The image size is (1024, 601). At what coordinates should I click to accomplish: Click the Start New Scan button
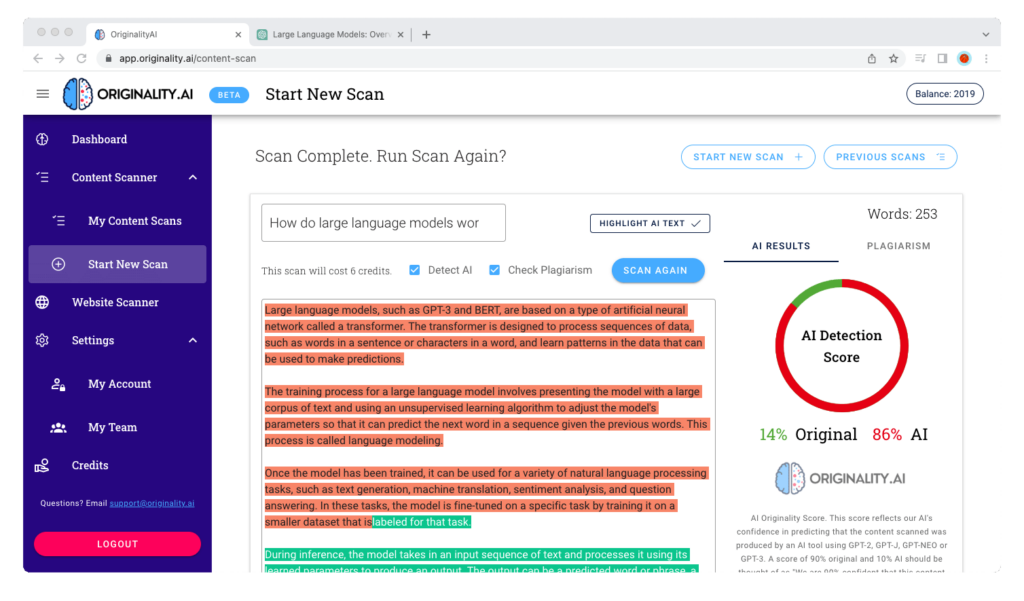point(748,157)
